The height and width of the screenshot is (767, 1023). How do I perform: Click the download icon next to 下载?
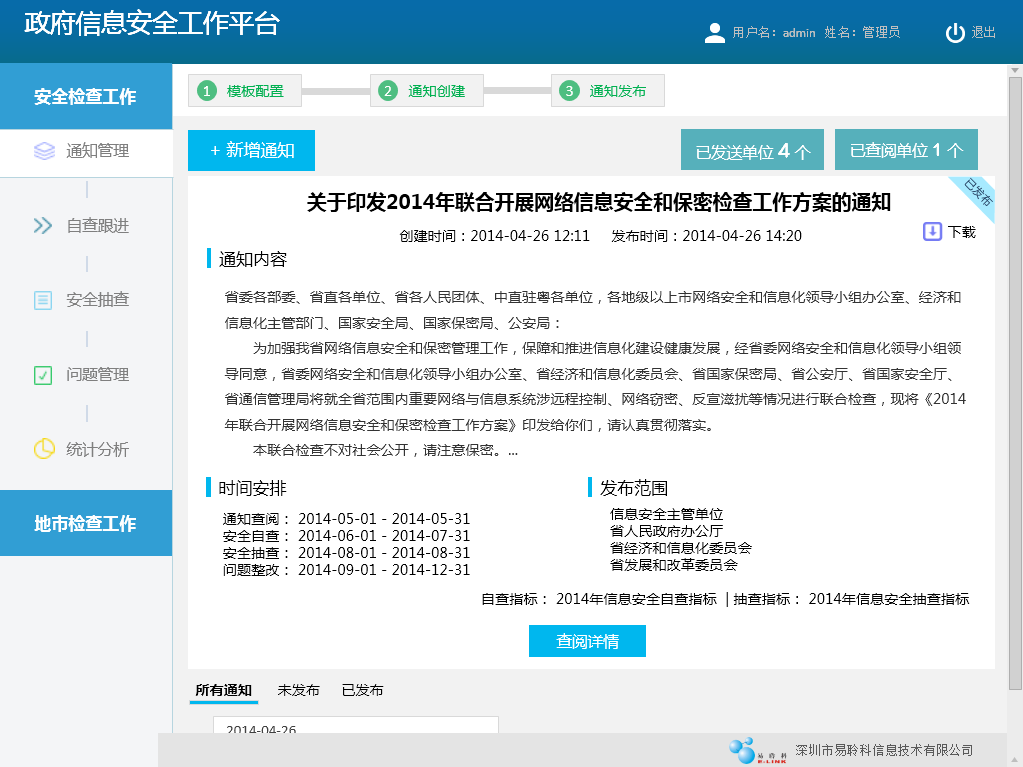tap(932, 231)
